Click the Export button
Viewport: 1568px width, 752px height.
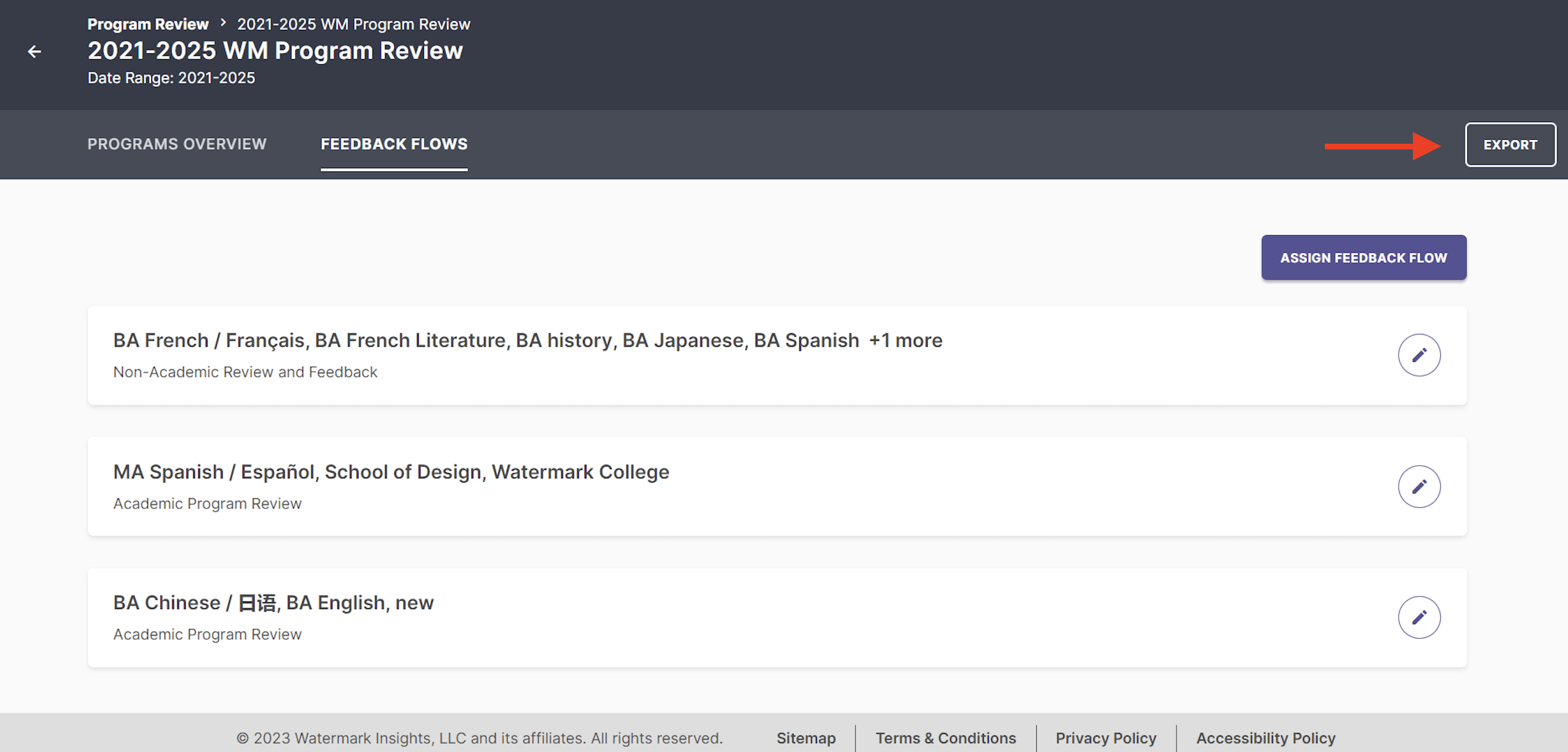click(x=1510, y=145)
